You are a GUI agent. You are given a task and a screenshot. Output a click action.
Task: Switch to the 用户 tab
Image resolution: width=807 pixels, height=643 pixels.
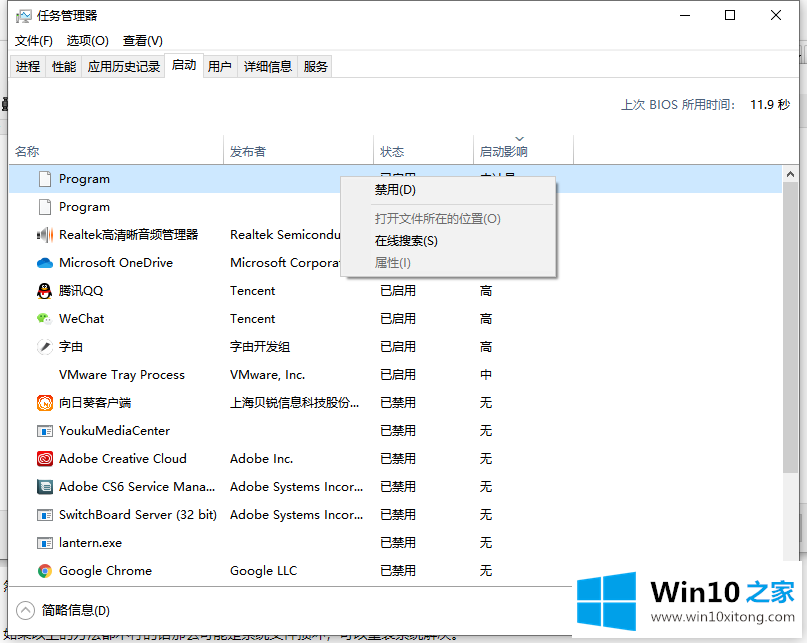click(x=220, y=66)
